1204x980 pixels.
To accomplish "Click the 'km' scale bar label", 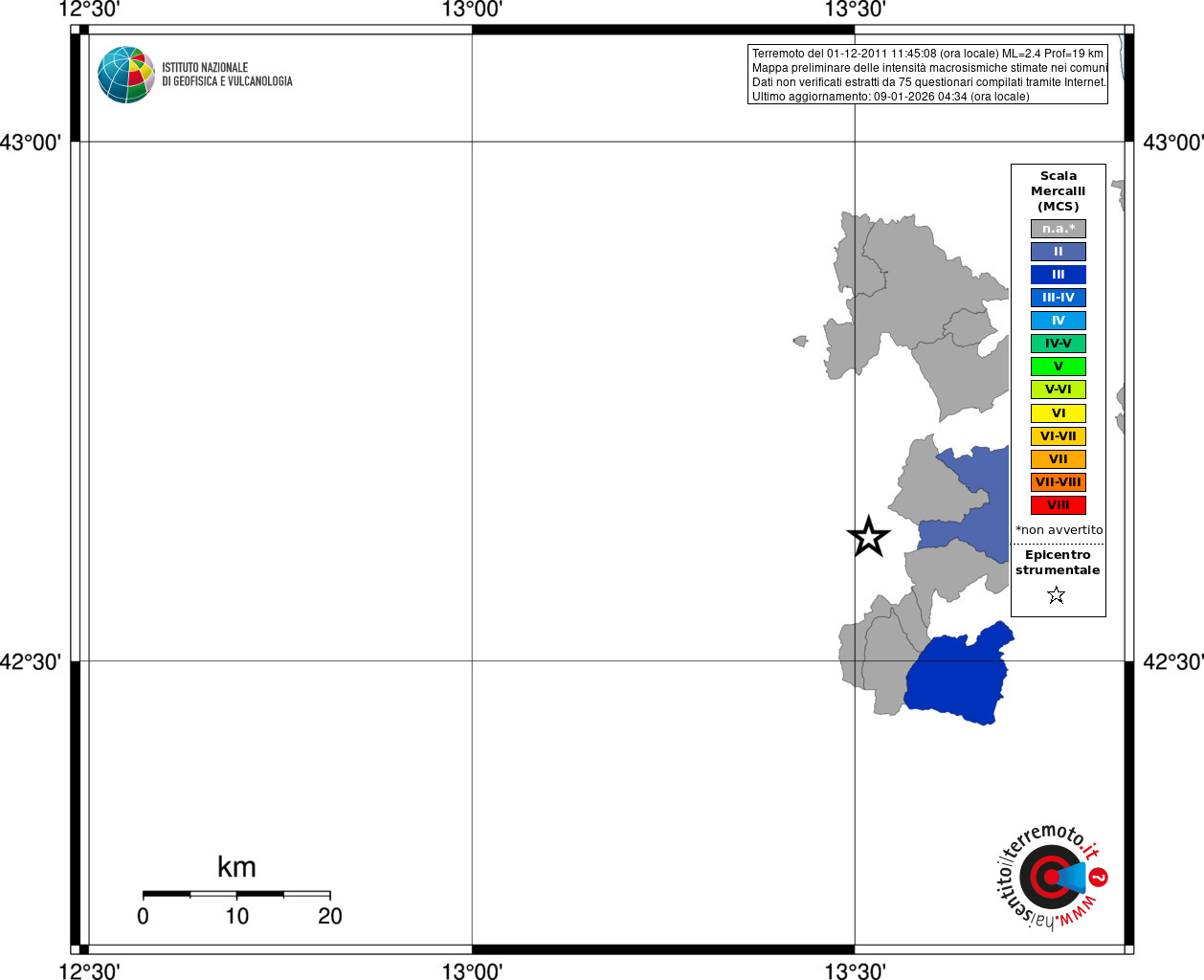I will (236, 867).
